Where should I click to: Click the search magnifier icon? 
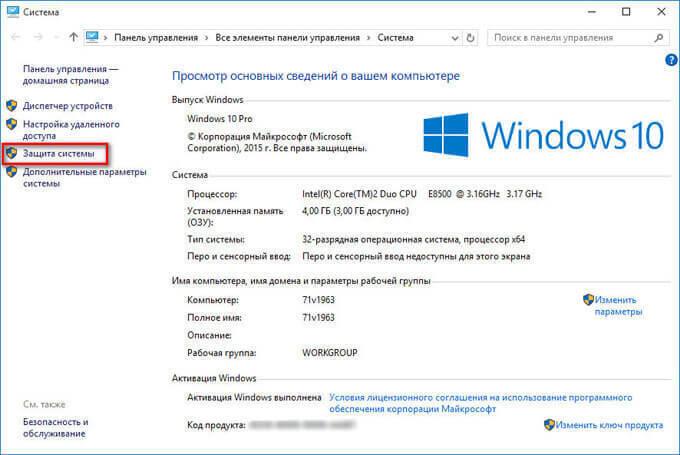coord(658,38)
